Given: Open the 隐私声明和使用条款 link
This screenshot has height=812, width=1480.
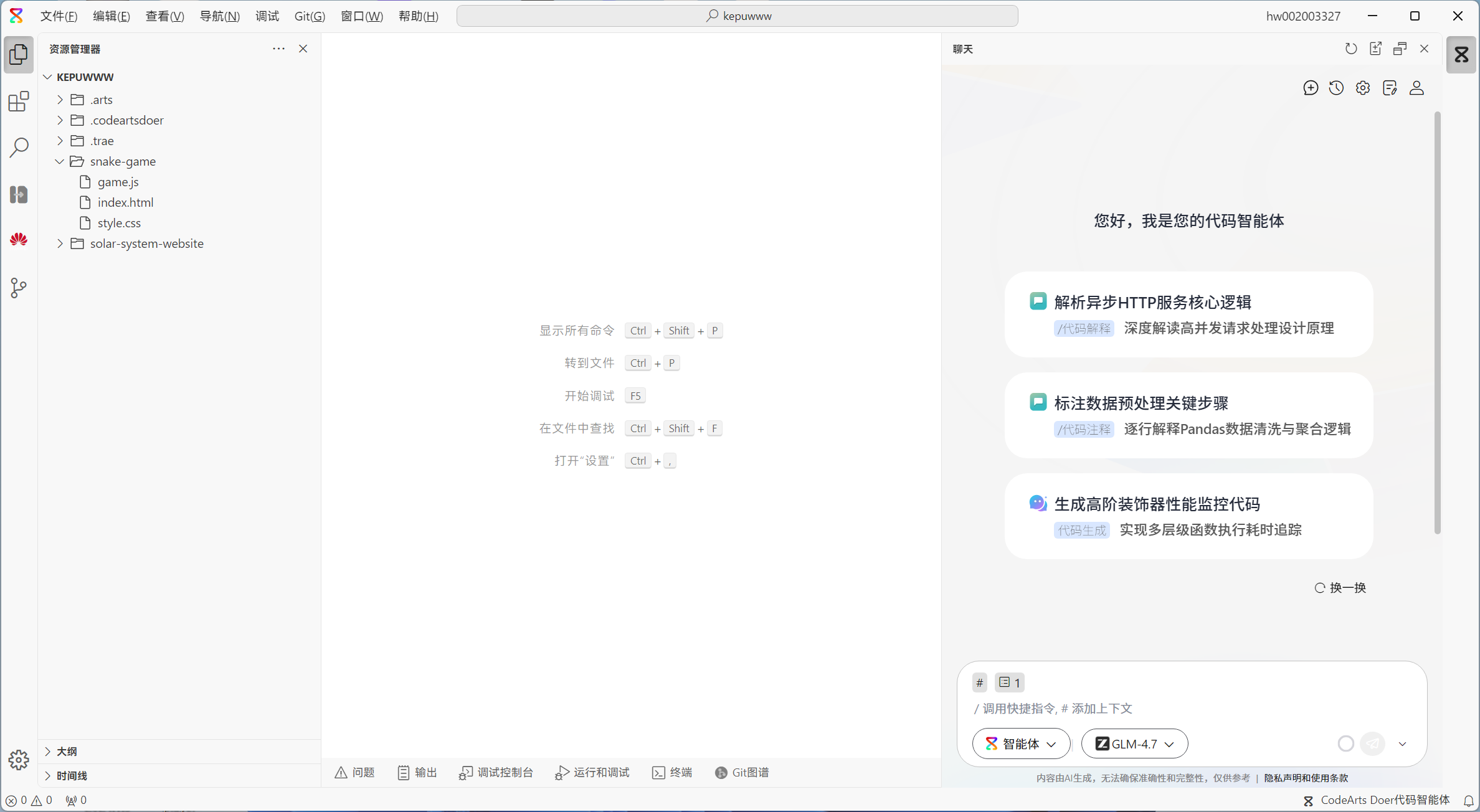Looking at the screenshot, I should [1306, 778].
